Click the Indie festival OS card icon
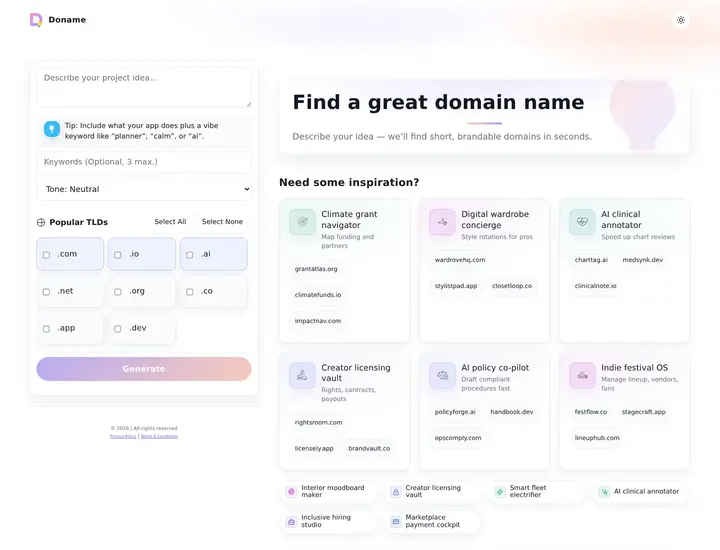Screen dimensions: 720x550 pyautogui.click(x=582, y=376)
